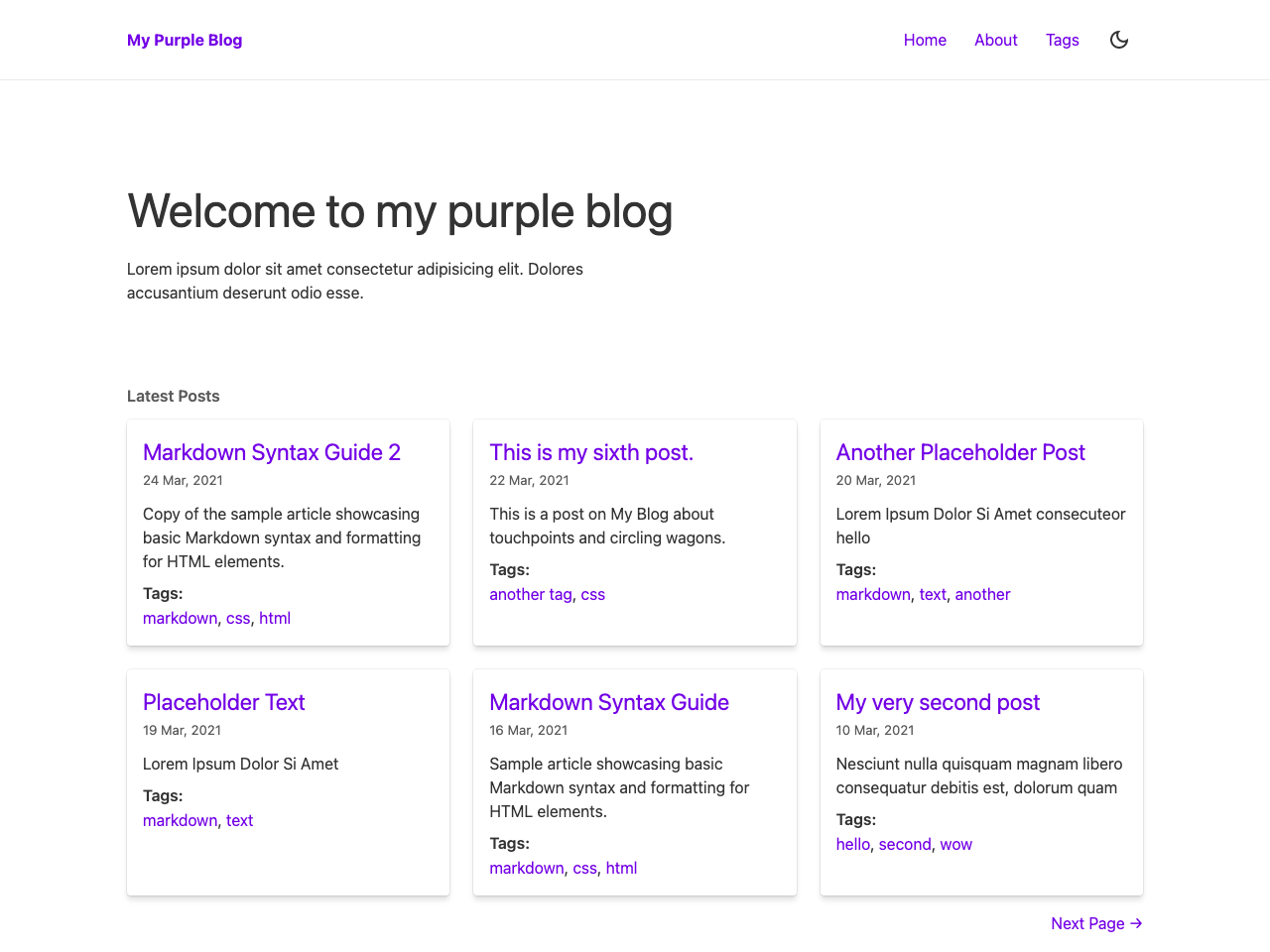Open the My Purple Blog home link
Screen dimensions: 1270x952
click(185, 40)
